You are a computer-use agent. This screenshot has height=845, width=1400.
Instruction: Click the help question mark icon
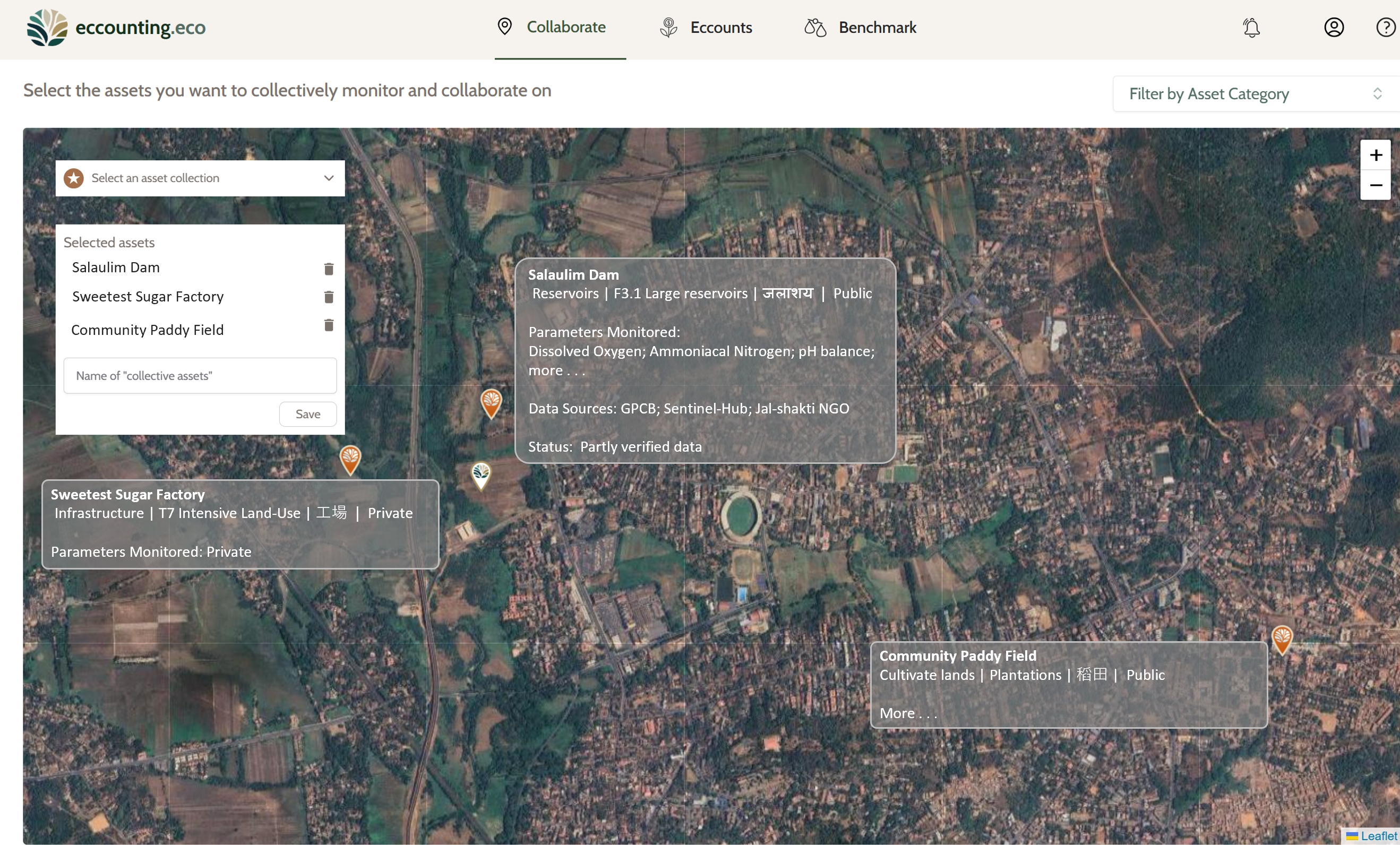1385,27
